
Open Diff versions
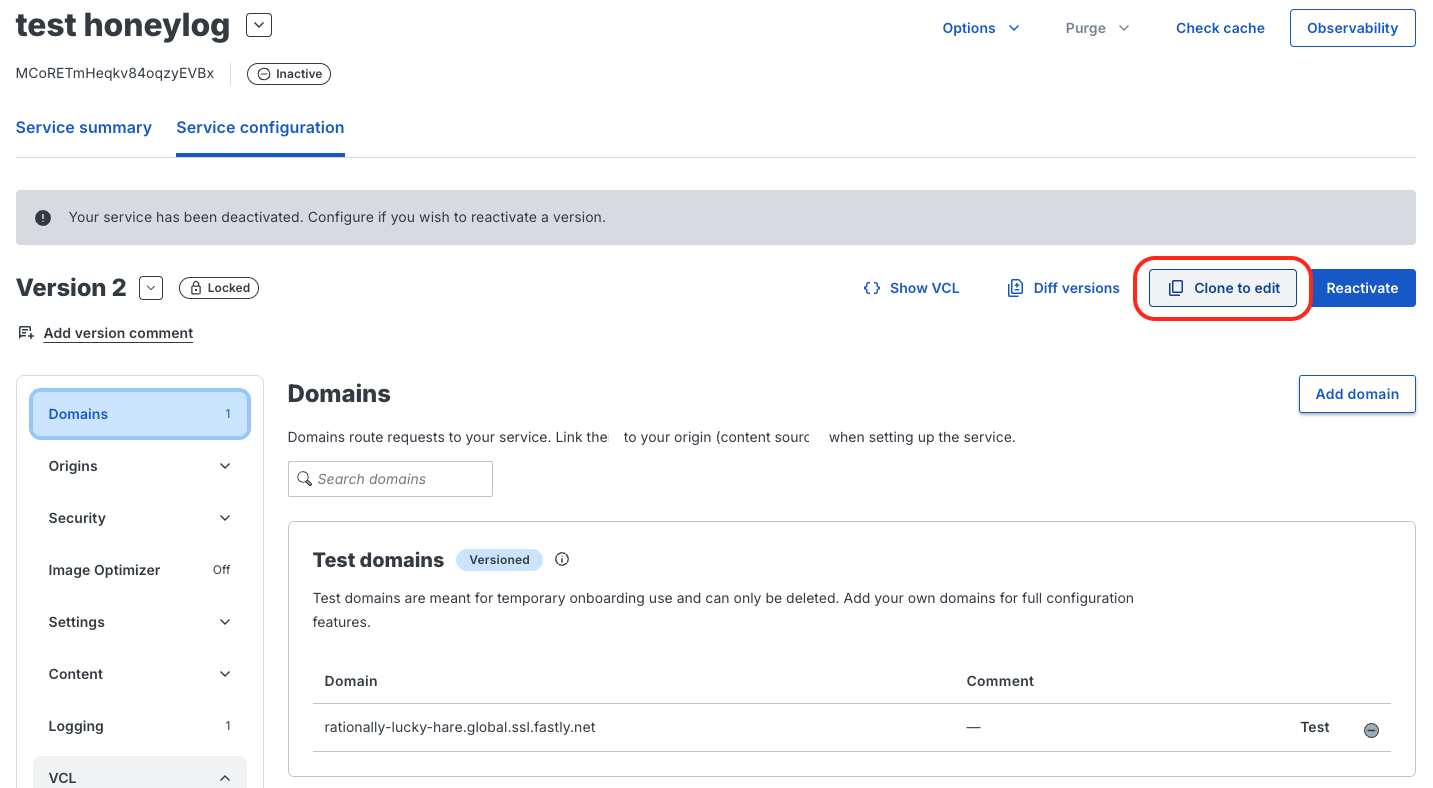pyautogui.click(x=1064, y=288)
